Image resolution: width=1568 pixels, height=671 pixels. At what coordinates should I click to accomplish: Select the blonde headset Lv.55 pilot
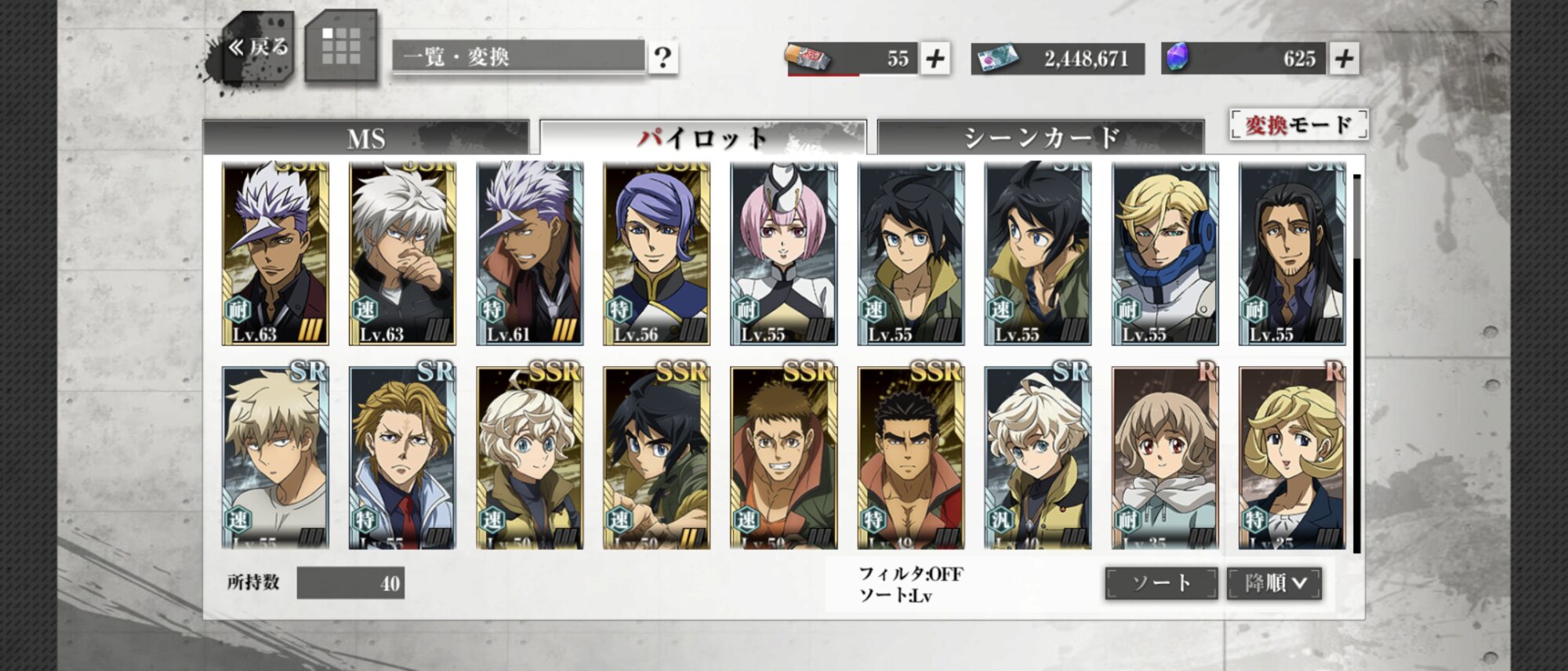(x=1164, y=253)
